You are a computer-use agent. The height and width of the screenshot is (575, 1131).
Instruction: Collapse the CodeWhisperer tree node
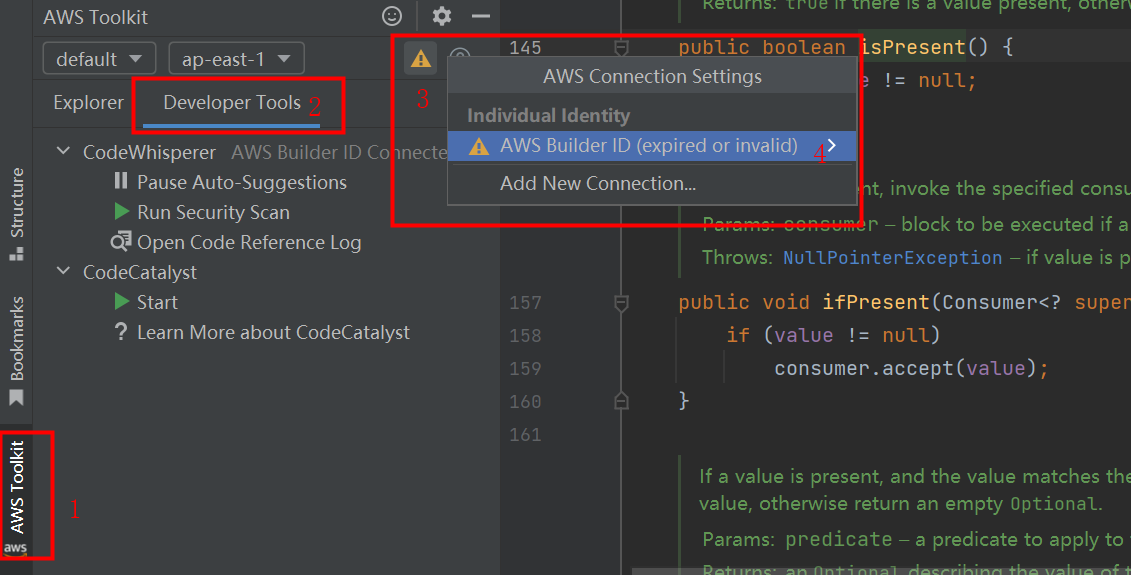click(63, 151)
